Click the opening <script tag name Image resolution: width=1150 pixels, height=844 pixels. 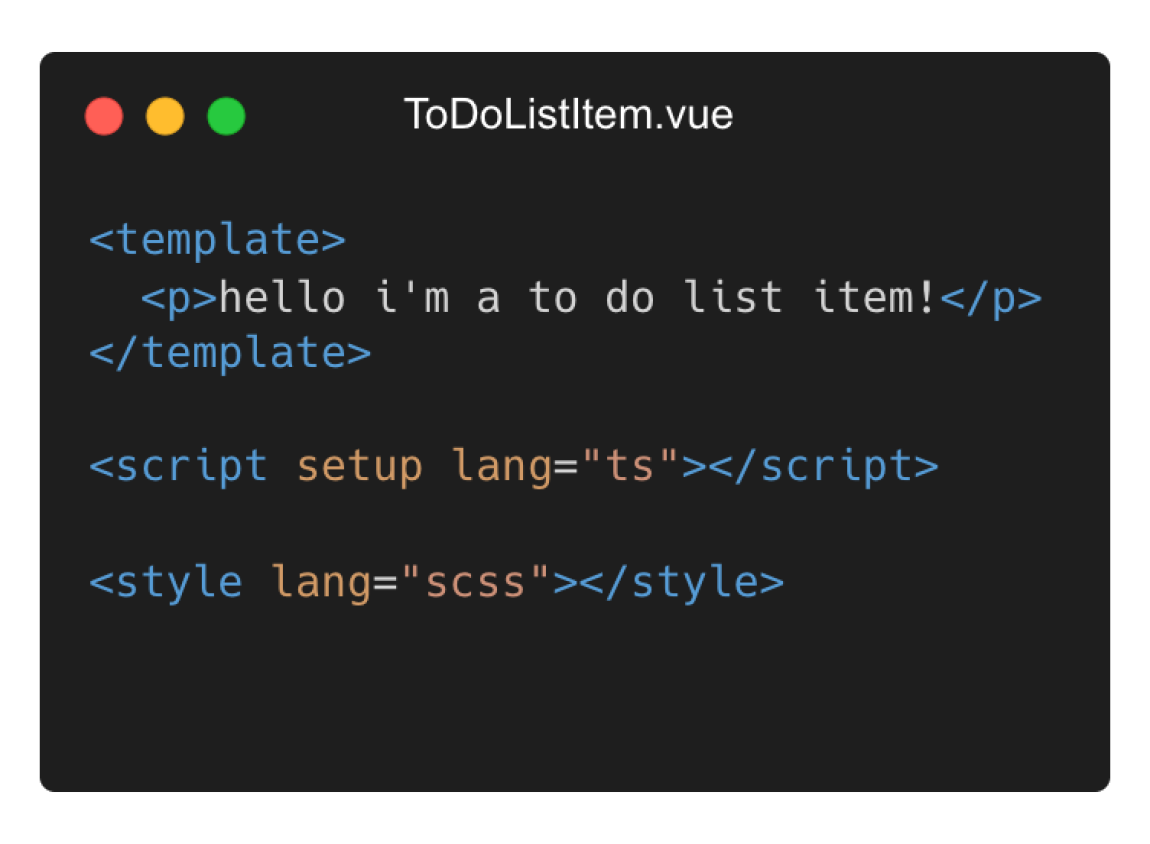(178, 466)
